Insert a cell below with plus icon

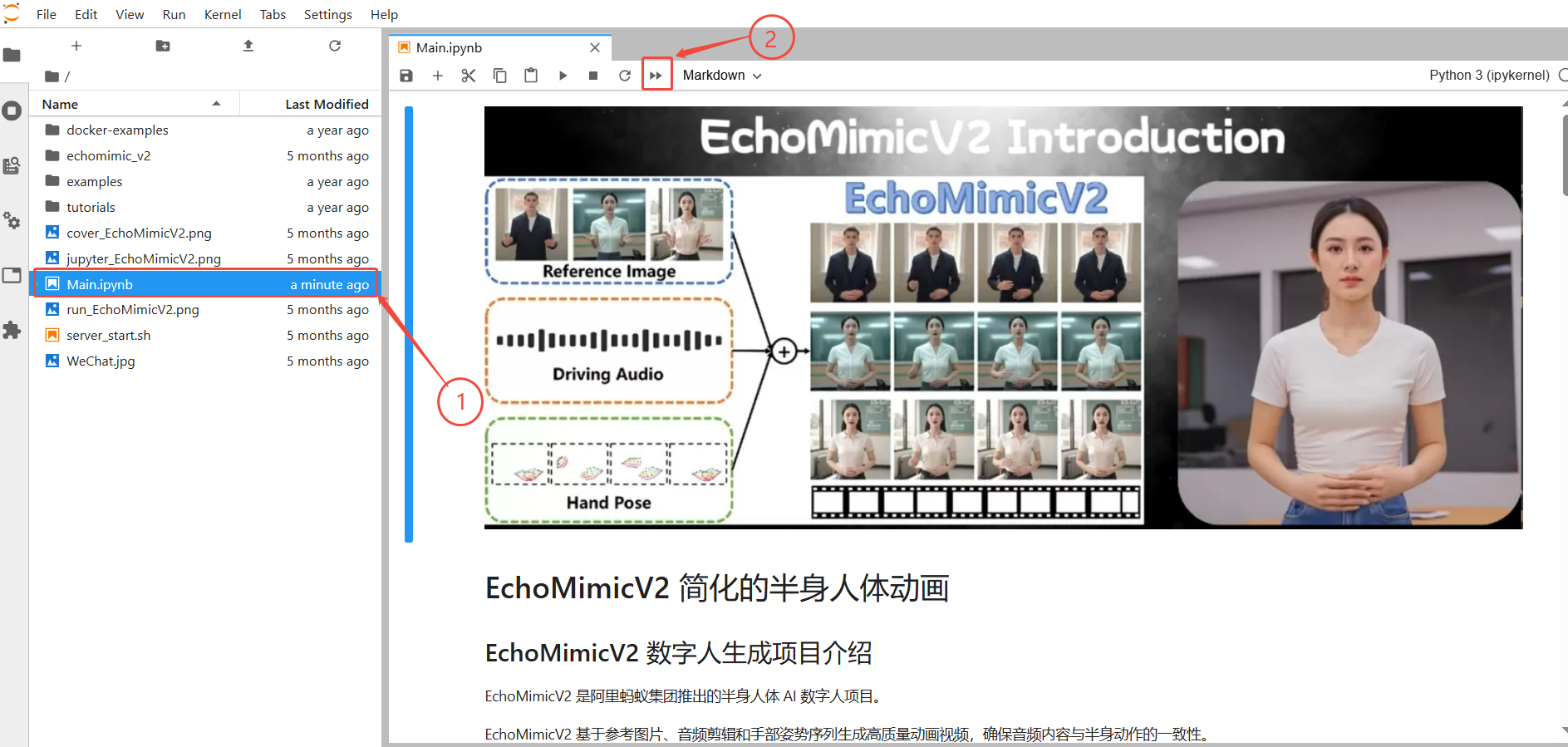438,76
